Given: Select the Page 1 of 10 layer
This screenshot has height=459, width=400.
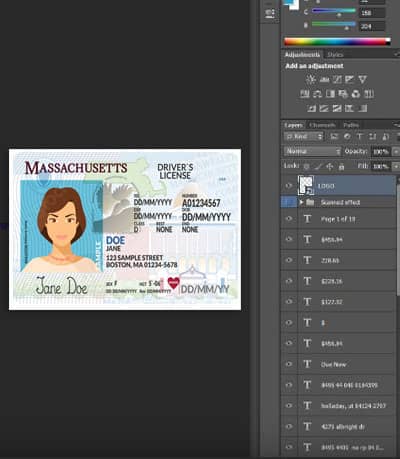Looking at the screenshot, I should (347, 219).
